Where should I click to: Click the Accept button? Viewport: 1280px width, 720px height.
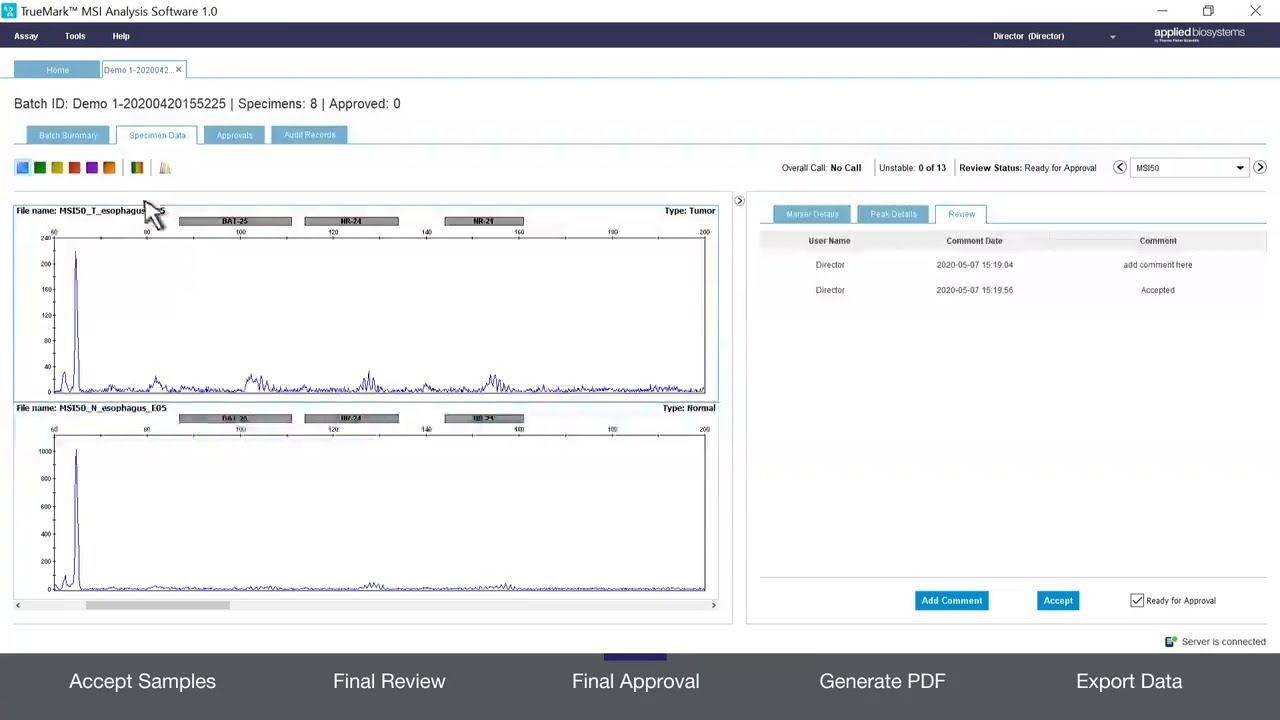1058,601
